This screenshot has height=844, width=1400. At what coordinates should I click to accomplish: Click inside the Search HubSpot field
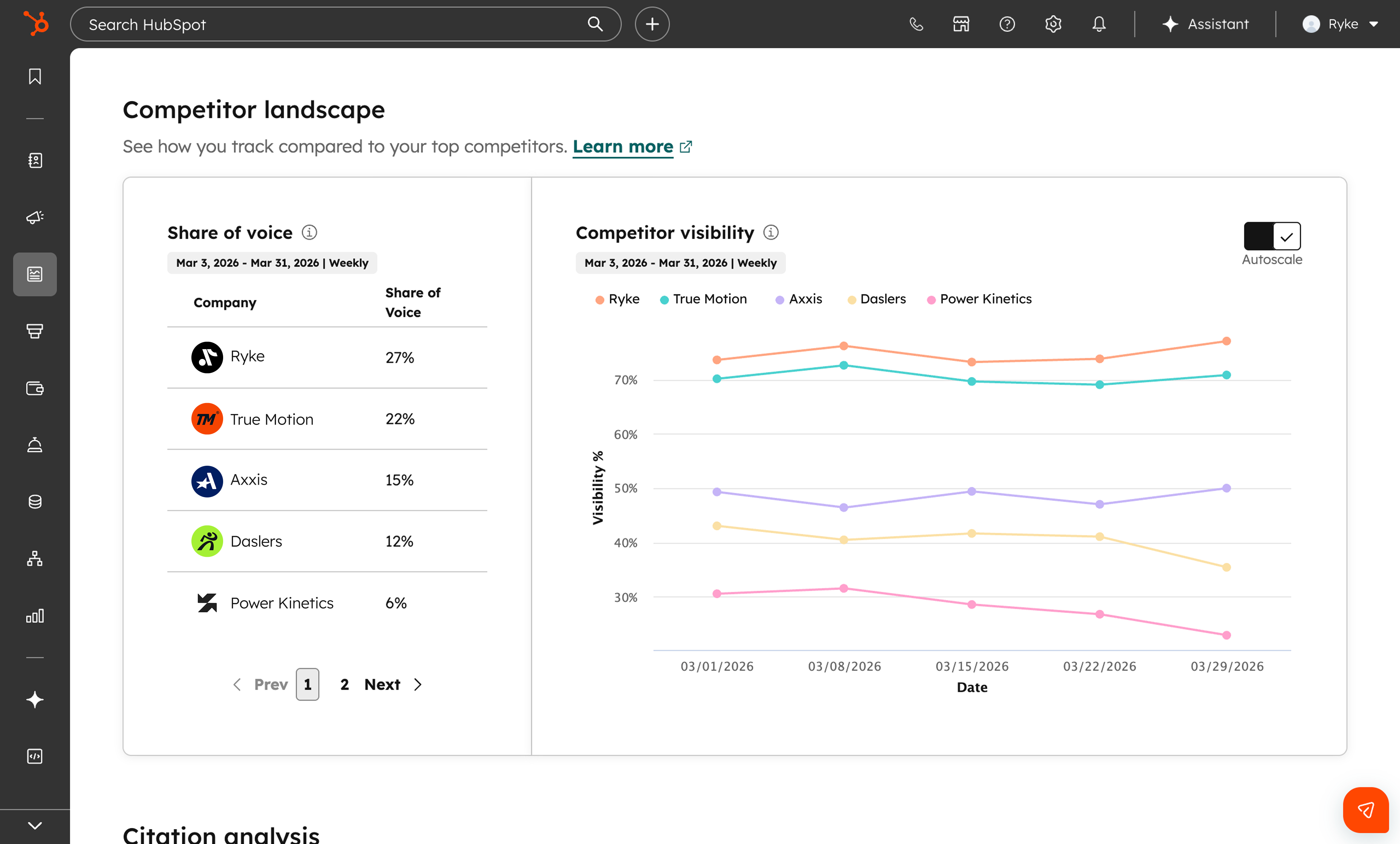284,24
